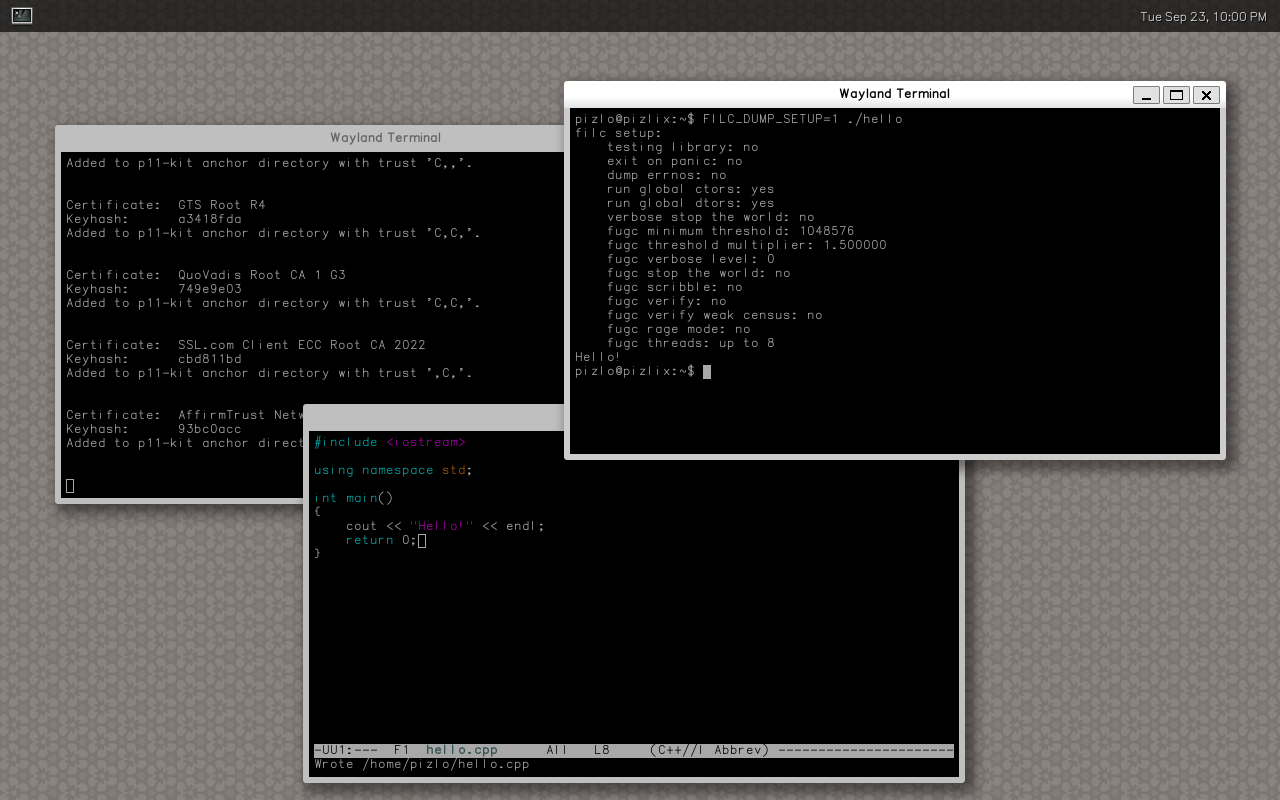This screenshot has height=800, width=1280.
Task: Click the int main() function declaration
Action: pyautogui.click(x=353, y=498)
